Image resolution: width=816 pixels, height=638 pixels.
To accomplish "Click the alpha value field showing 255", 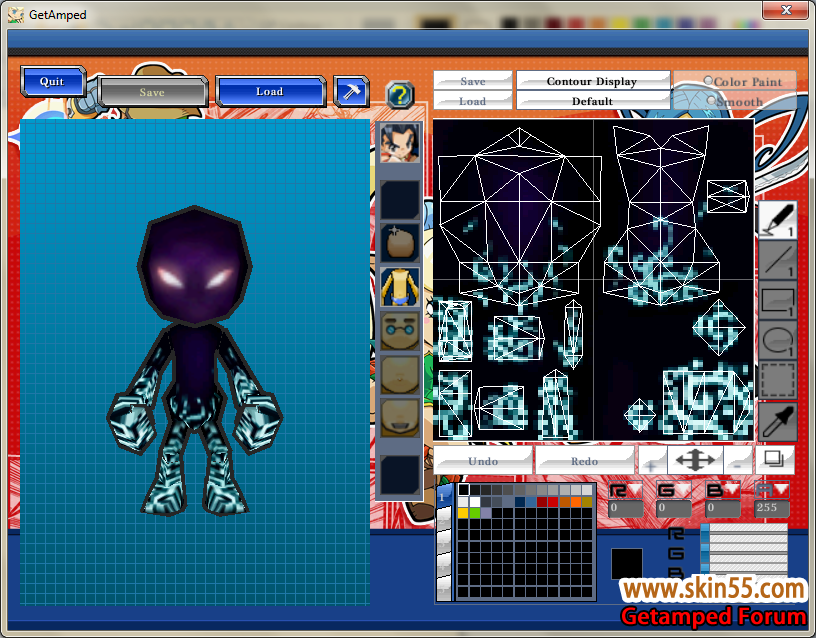I will pyautogui.click(x=772, y=508).
